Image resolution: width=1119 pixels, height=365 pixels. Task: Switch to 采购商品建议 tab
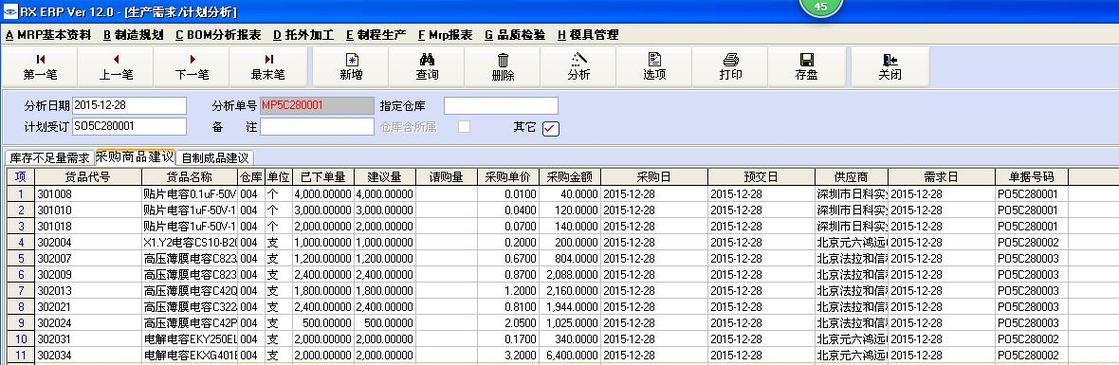point(134,156)
